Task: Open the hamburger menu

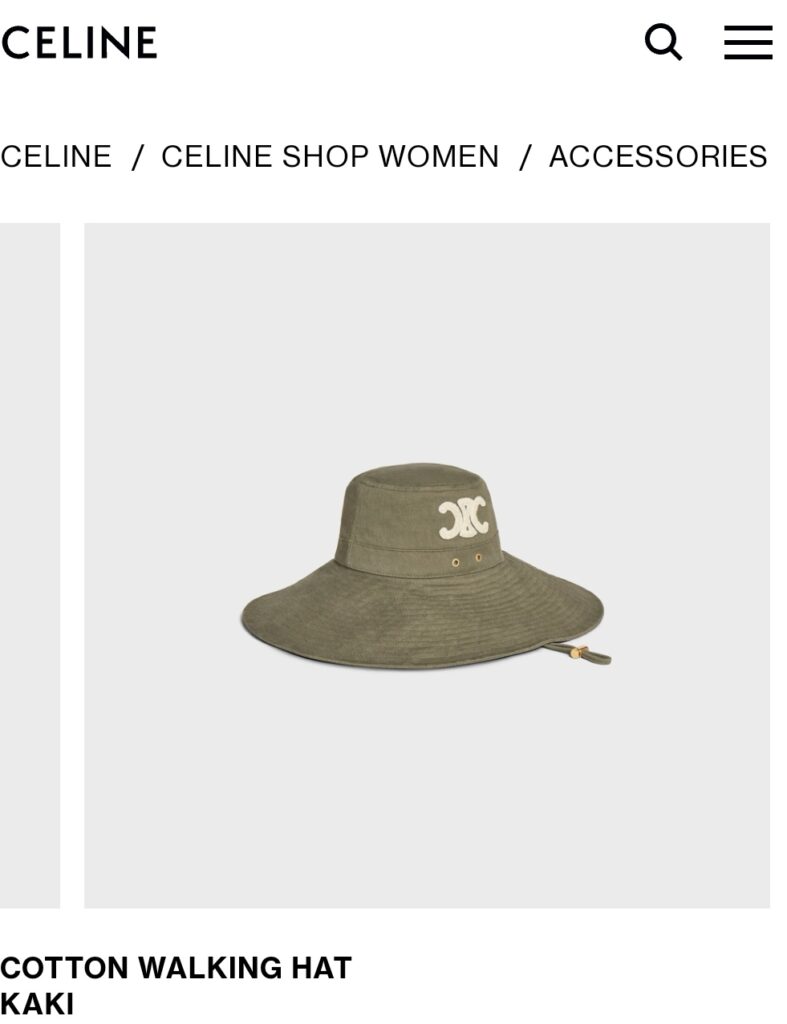Action: point(748,42)
